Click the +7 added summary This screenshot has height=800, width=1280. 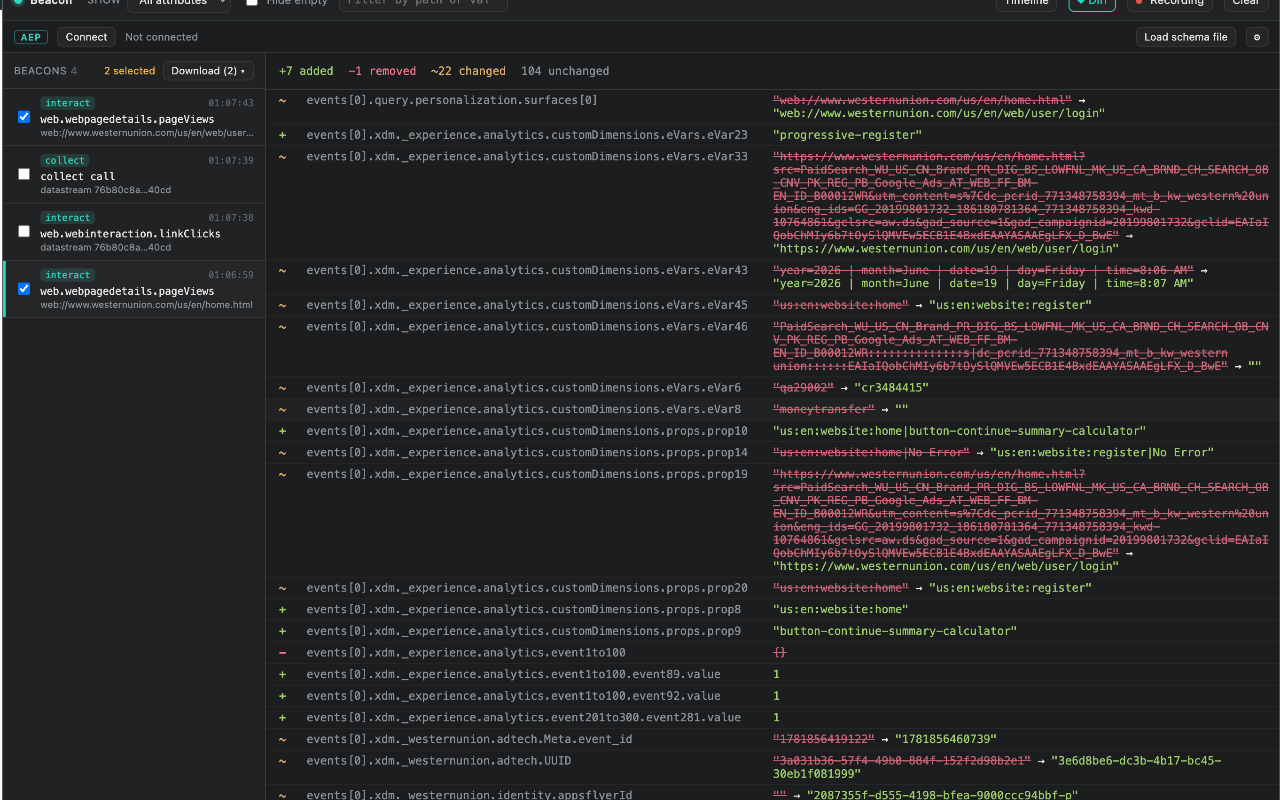pos(306,71)
